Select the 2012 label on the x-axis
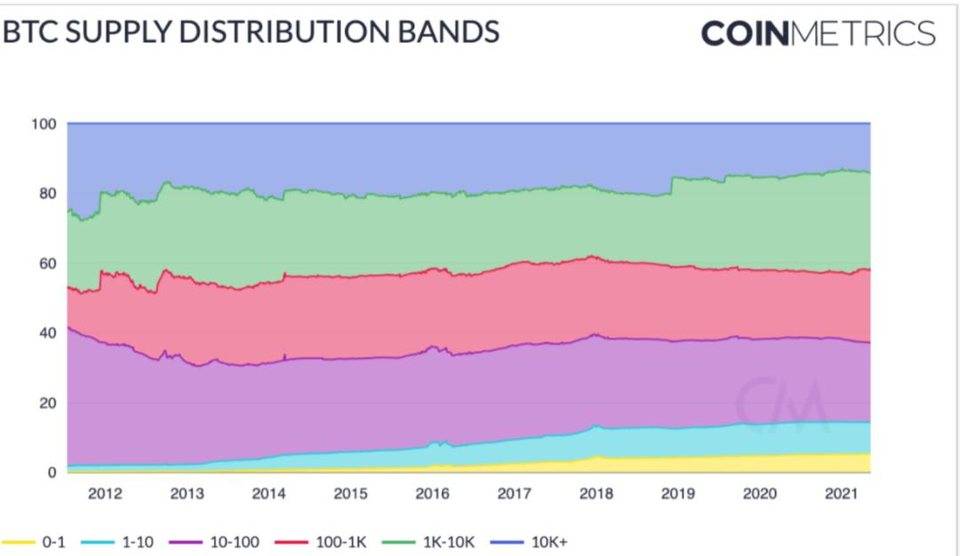This screenshot has height=556, width=960. [x=104, y=493]
